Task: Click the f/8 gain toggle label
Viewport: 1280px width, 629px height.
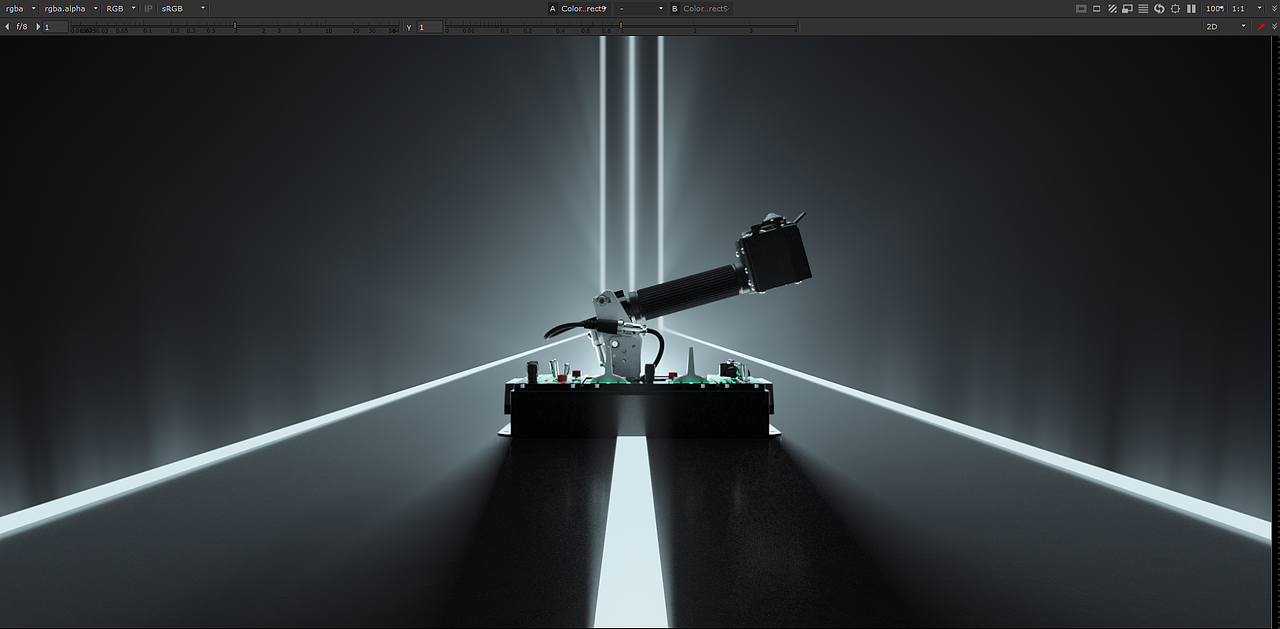Action: (x=22, y=27)
